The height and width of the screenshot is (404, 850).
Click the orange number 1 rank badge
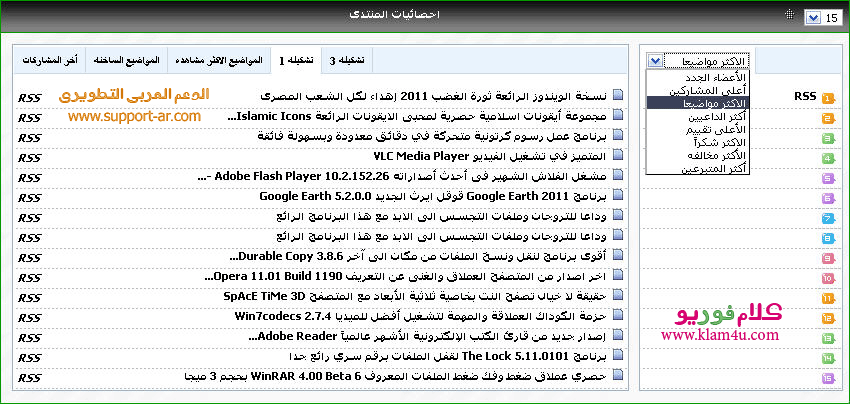pyautogui.click(x=827, y=98)
